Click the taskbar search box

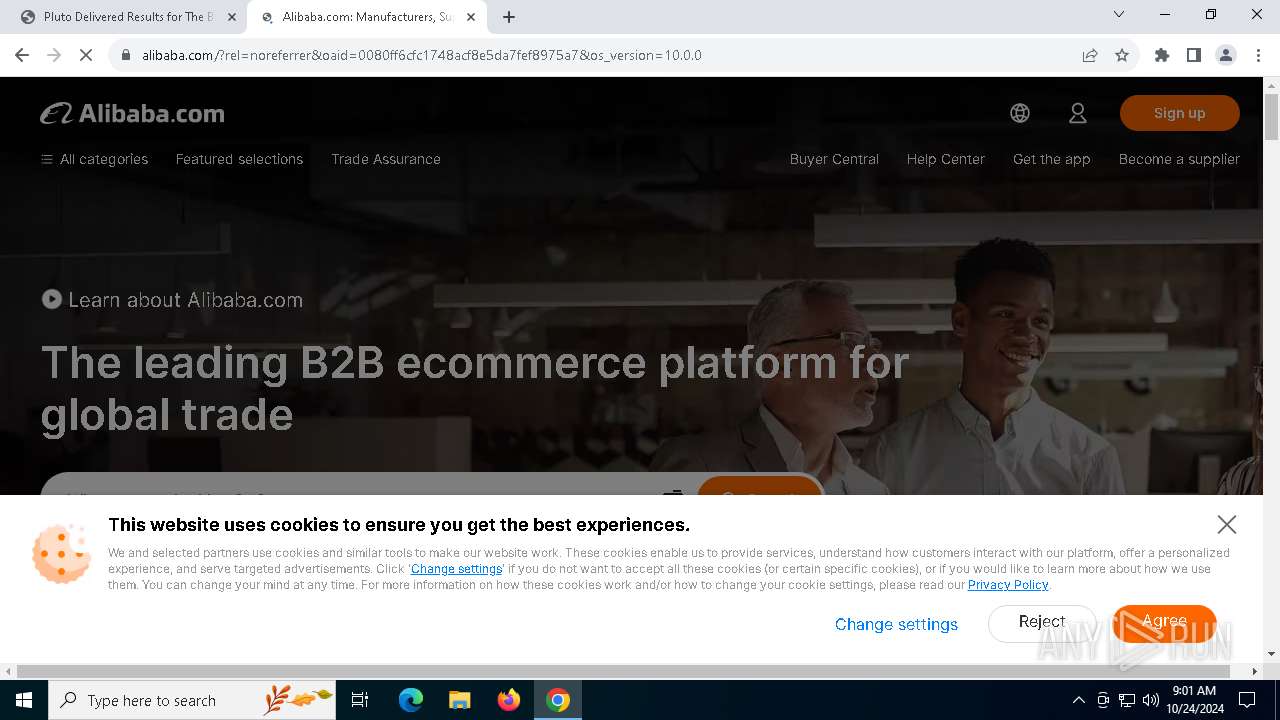(x=192, y=700)
